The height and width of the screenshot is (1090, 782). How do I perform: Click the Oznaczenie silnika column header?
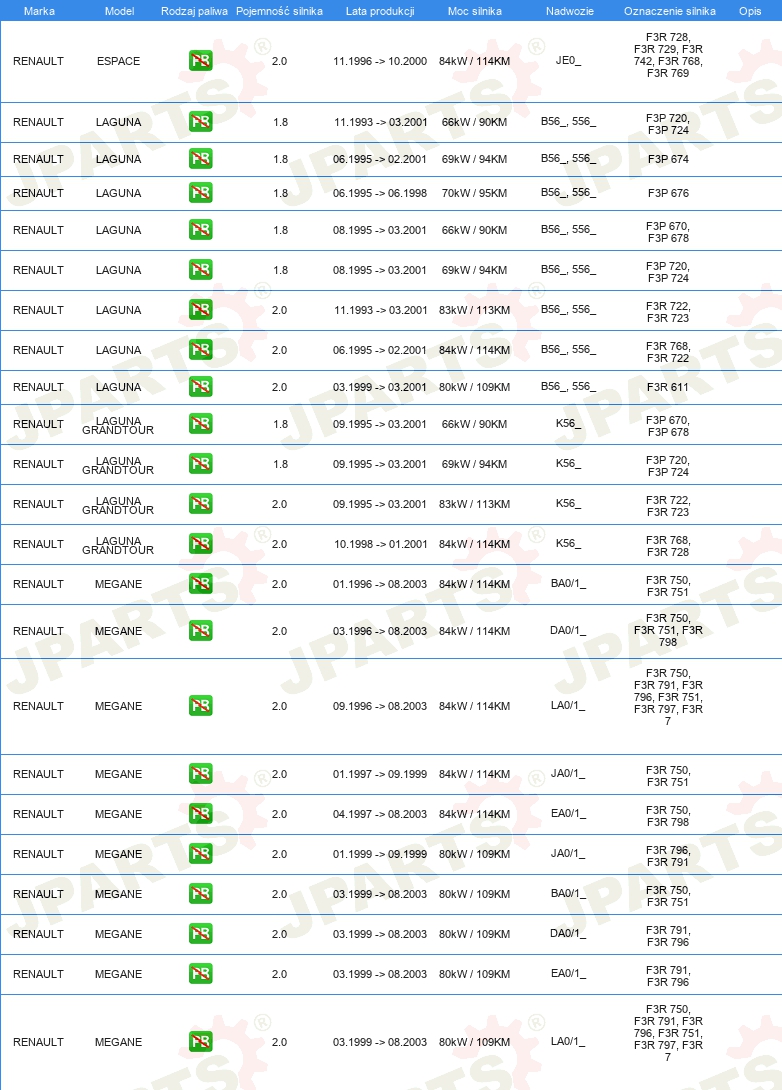669,11
